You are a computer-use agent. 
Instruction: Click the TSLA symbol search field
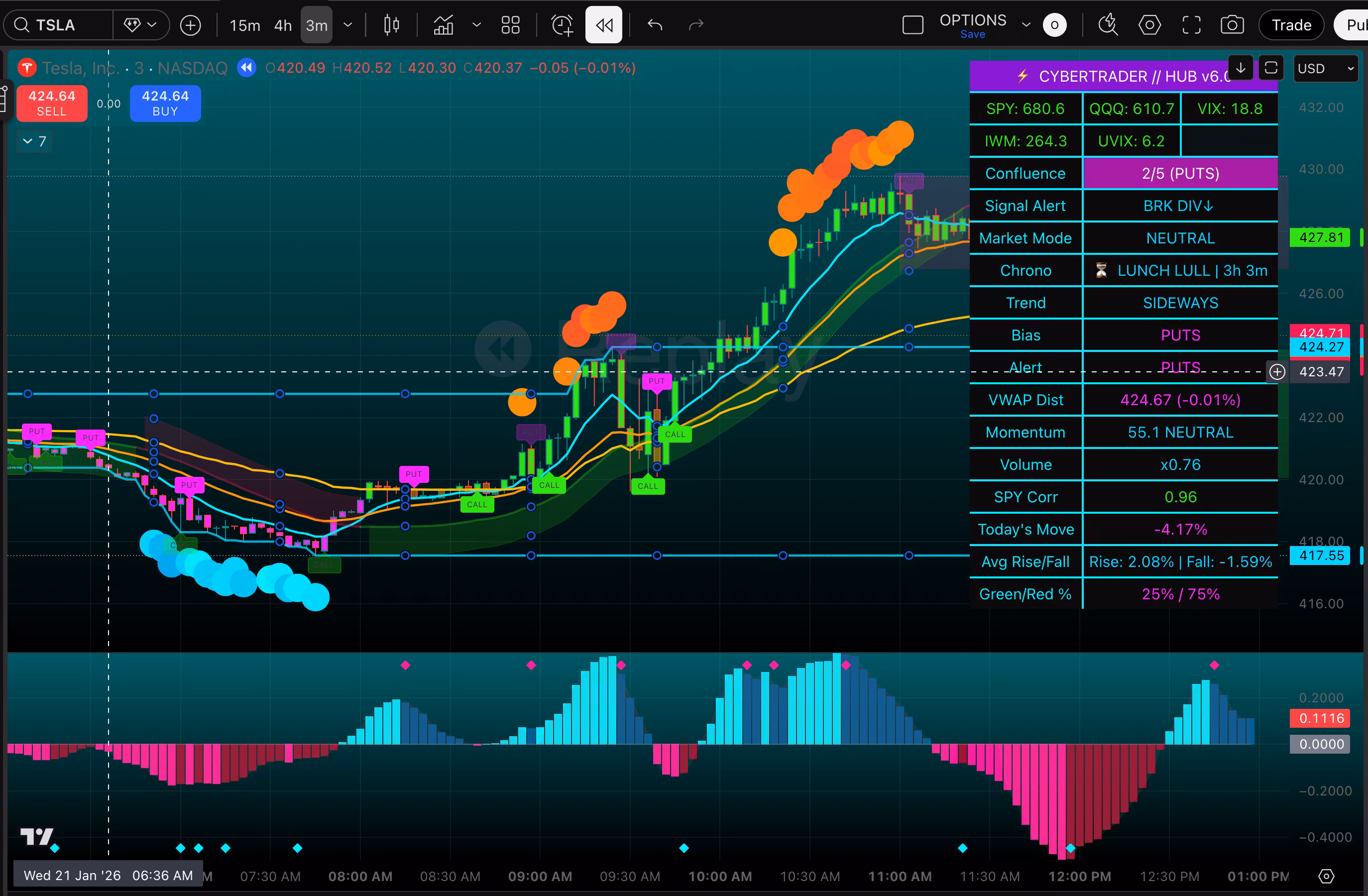point(56,25)
